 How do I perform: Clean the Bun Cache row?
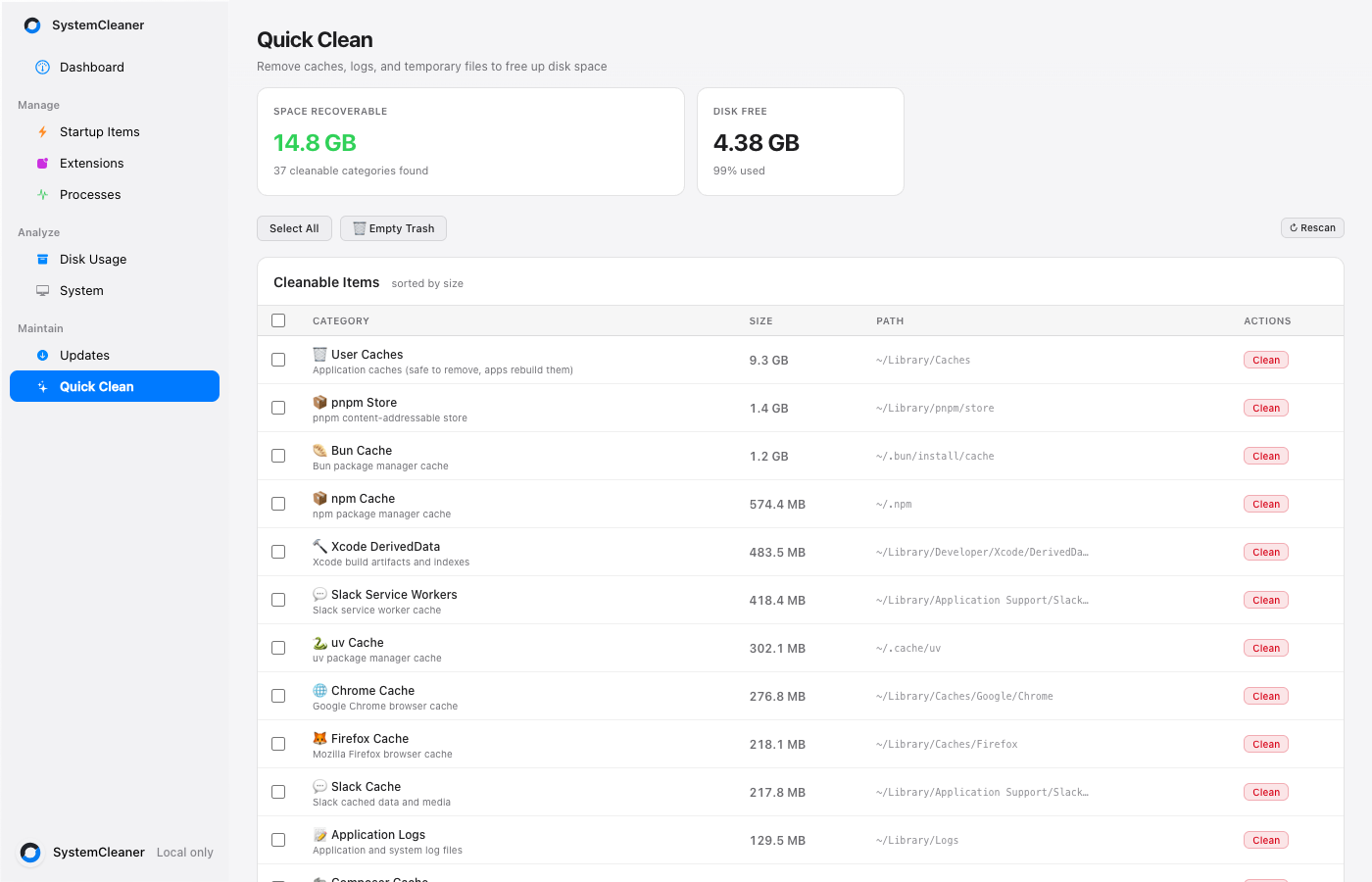[1266, 456]
